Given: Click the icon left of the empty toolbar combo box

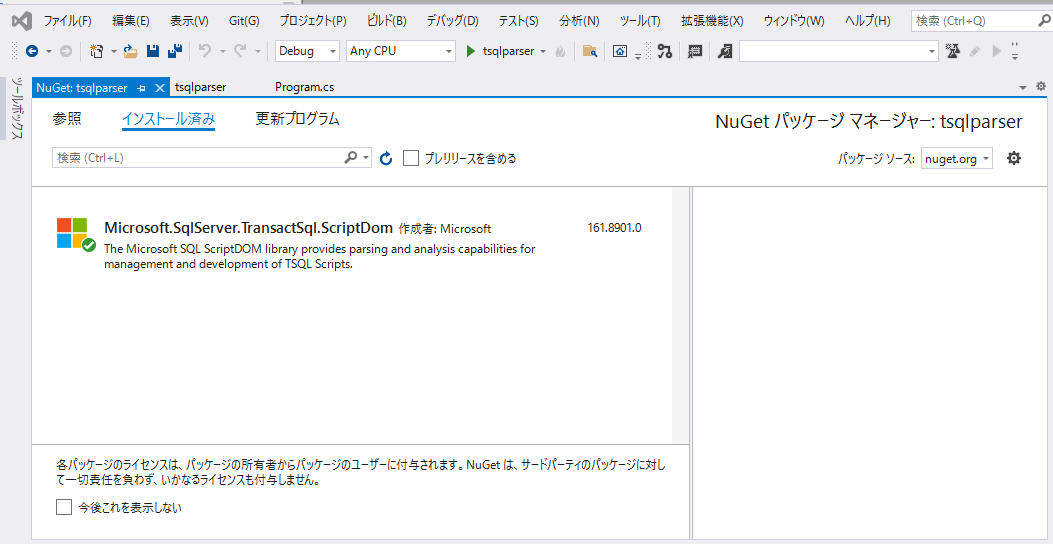Looking at the screenshot, I should (x=725, y=51).
